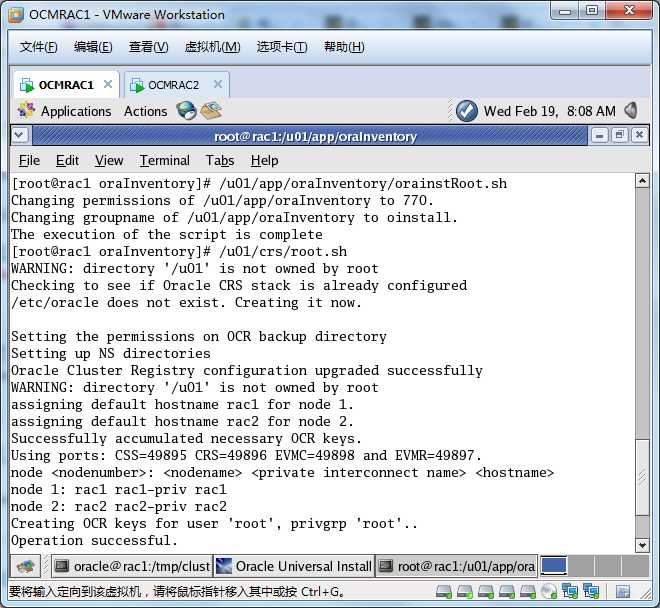Viewport: 660px width, 608px height.
Task: Click the third hard disk device status icon
Action: pos(486,592)
